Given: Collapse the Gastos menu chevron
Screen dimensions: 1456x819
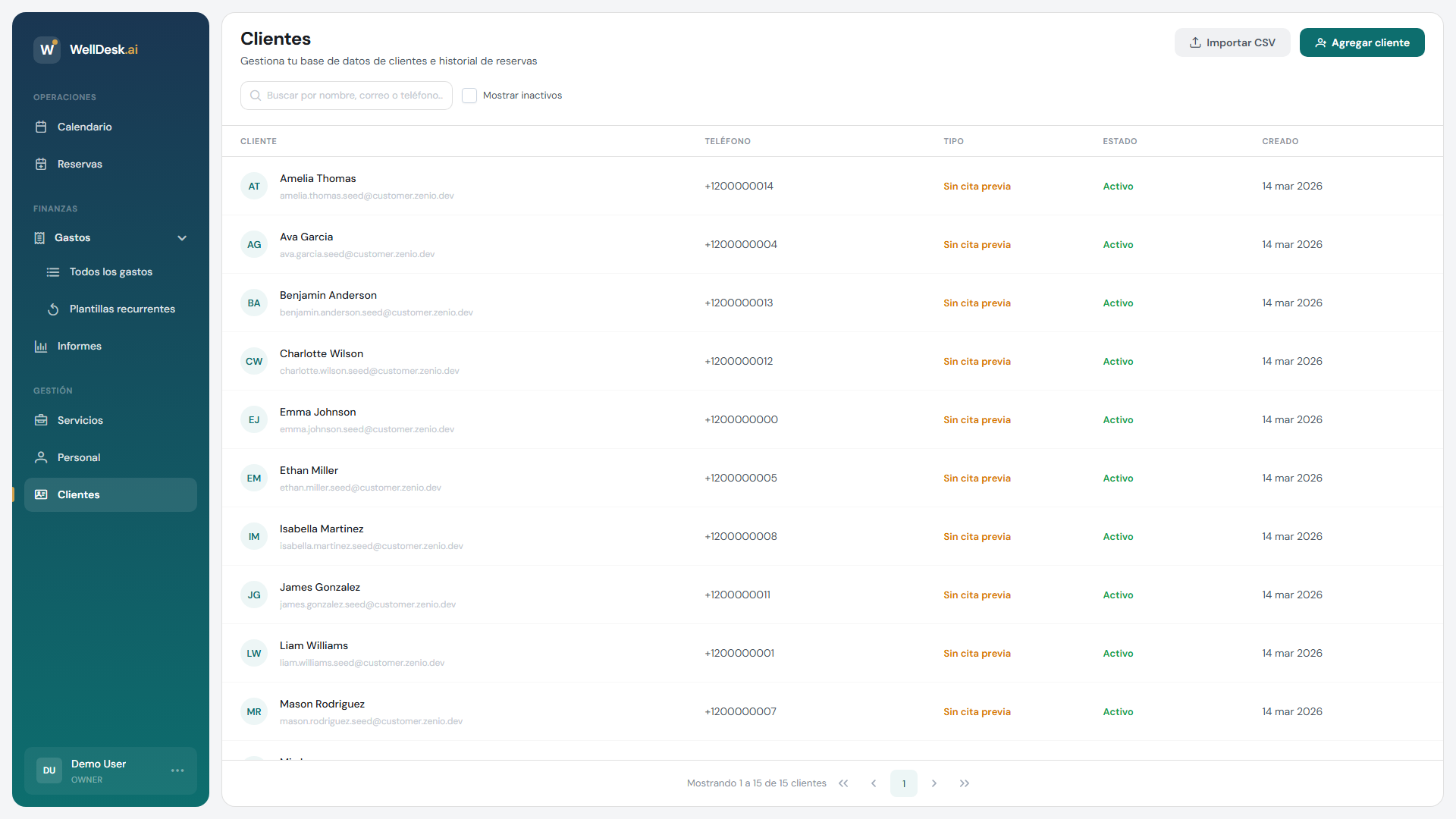Looking at the screenshot, I should (x=182, y=238).
